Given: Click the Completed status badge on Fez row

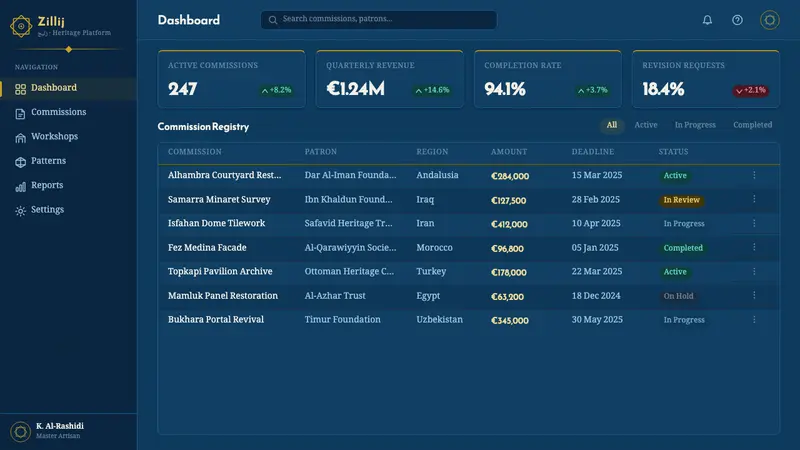Looking at the screenshot, I should tap(683, 248).
